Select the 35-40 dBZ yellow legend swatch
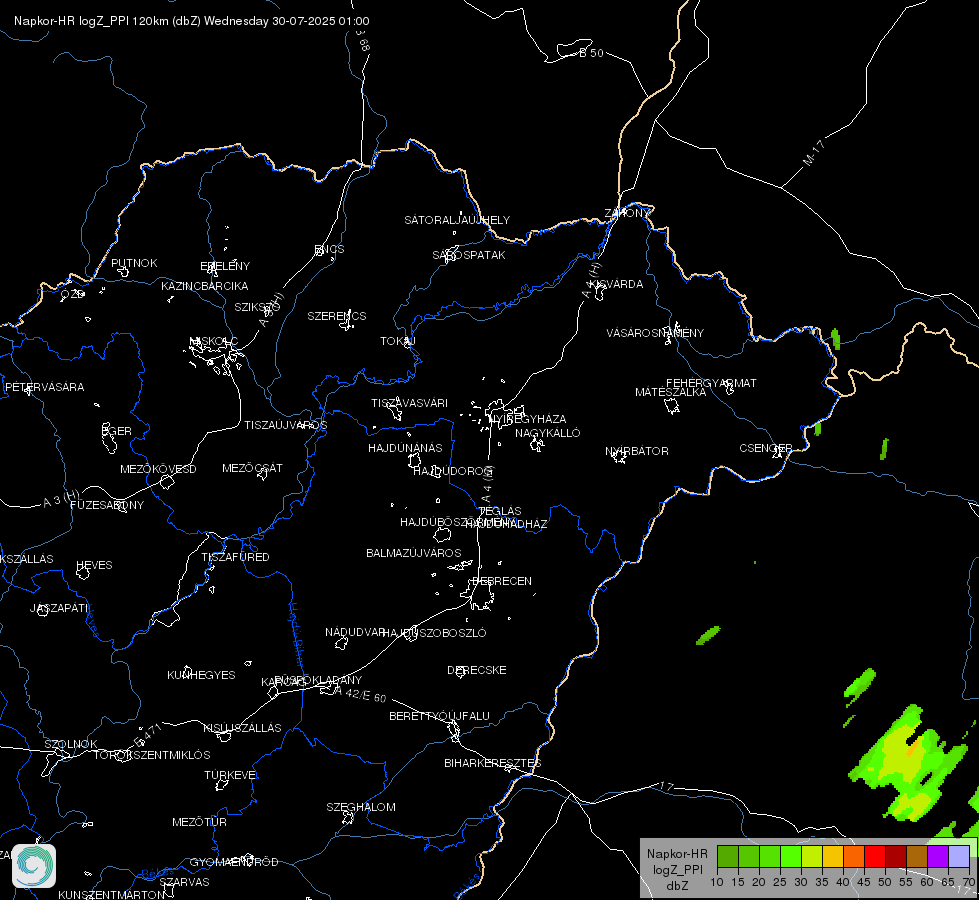The image size is (979, 900). click(x=834, y=857)
